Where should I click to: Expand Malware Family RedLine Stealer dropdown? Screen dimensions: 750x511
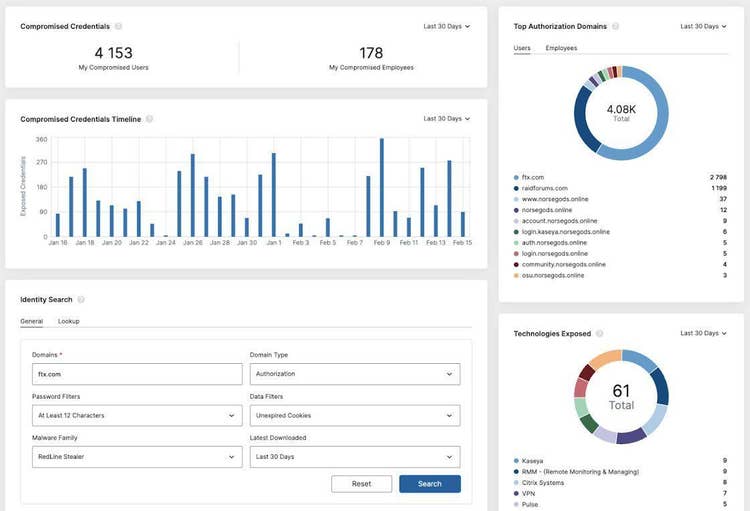tap(137, 456)
